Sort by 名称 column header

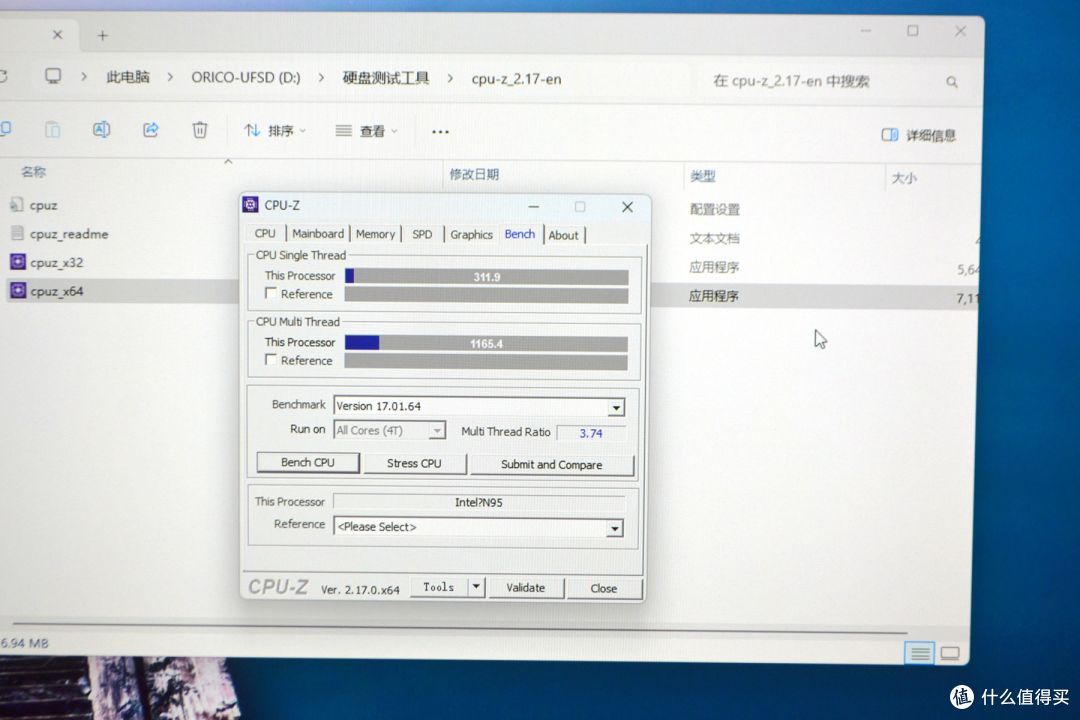pos(33,172)
